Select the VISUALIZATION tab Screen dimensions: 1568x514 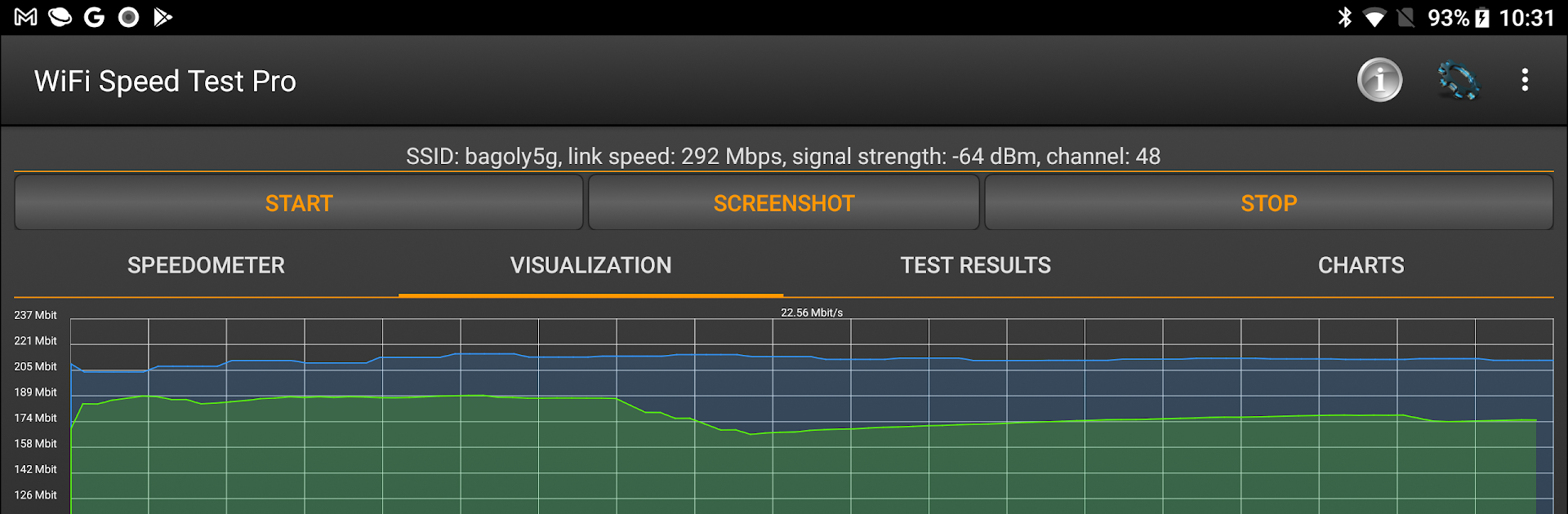(590, 265)
